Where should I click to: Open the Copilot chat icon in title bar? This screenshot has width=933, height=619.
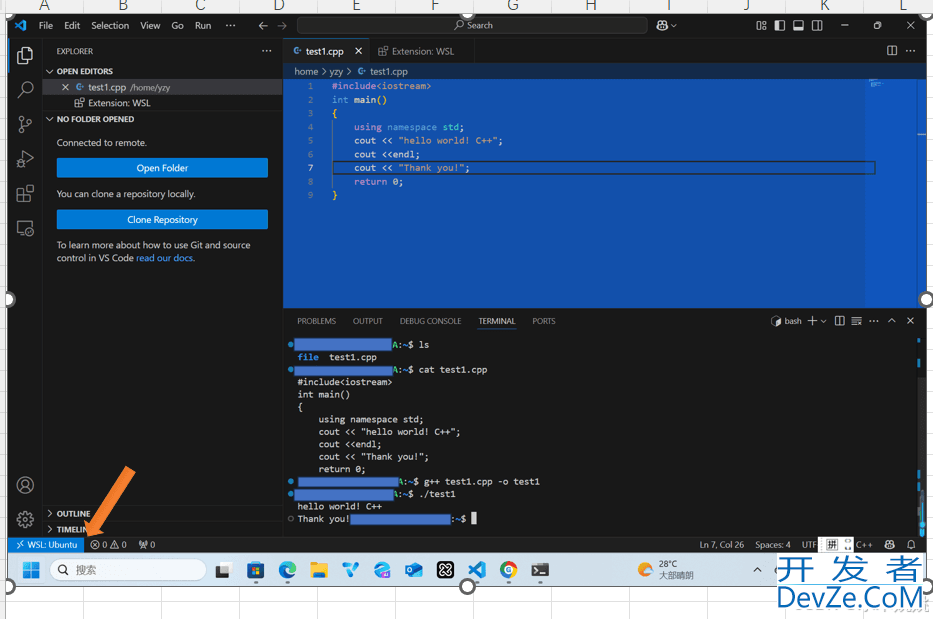click(662, 26)
